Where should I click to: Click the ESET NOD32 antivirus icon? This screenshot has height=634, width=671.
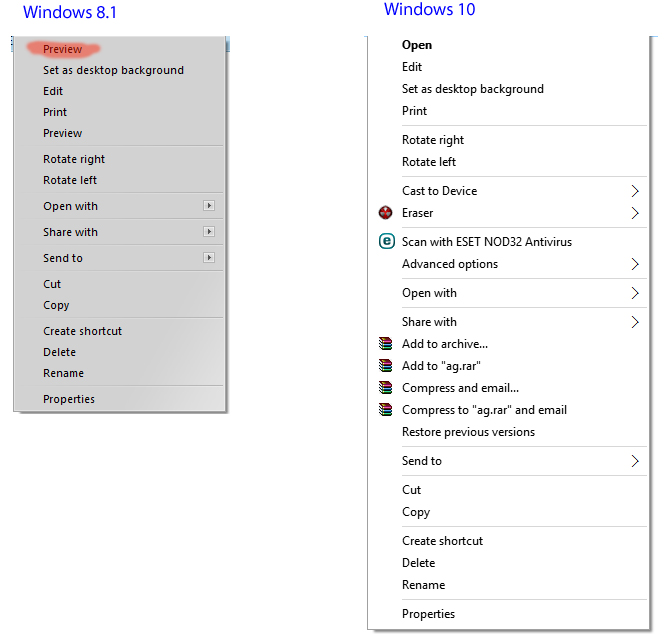click(x=386, y=241)
